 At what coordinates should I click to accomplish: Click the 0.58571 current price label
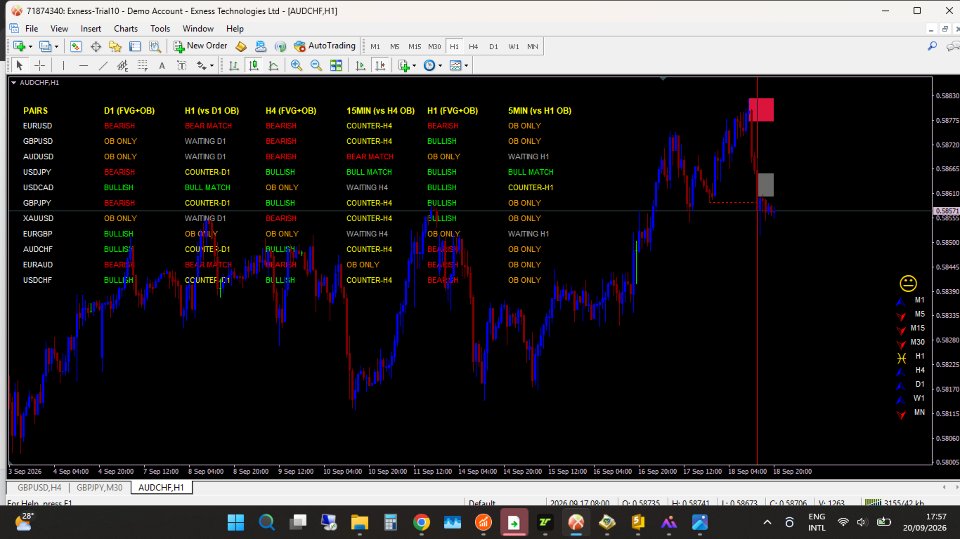point(946,211)
